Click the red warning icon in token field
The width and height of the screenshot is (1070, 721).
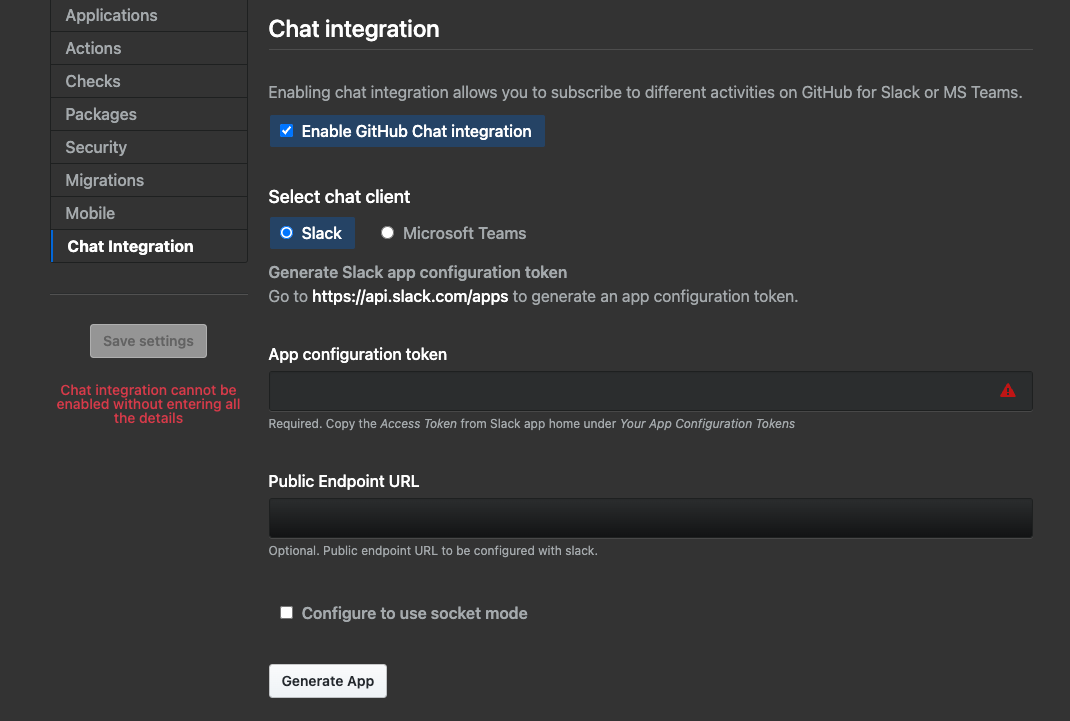point(1007,391)
